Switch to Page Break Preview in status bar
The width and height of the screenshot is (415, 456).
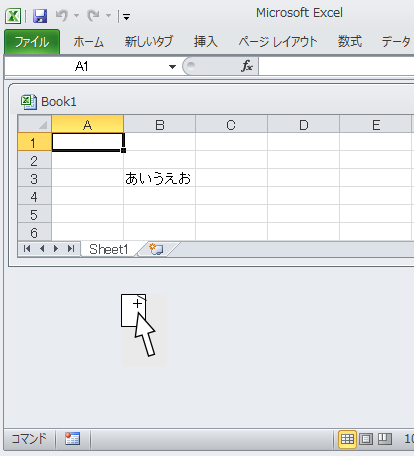click(385, 439)
